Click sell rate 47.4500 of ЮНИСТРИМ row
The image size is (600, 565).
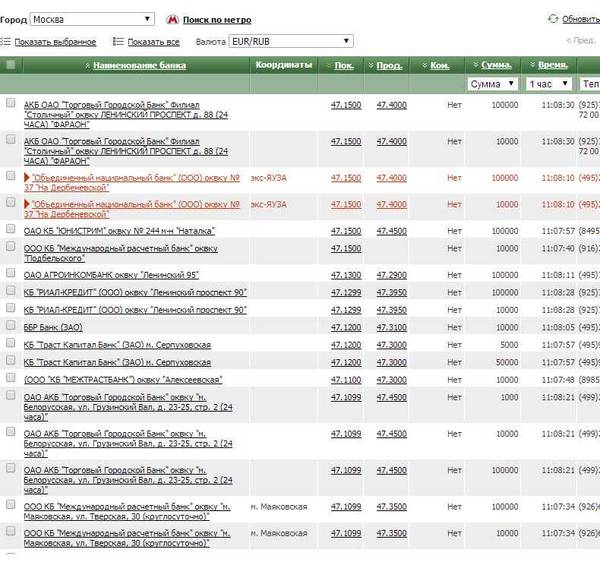(x=391, y=231)
